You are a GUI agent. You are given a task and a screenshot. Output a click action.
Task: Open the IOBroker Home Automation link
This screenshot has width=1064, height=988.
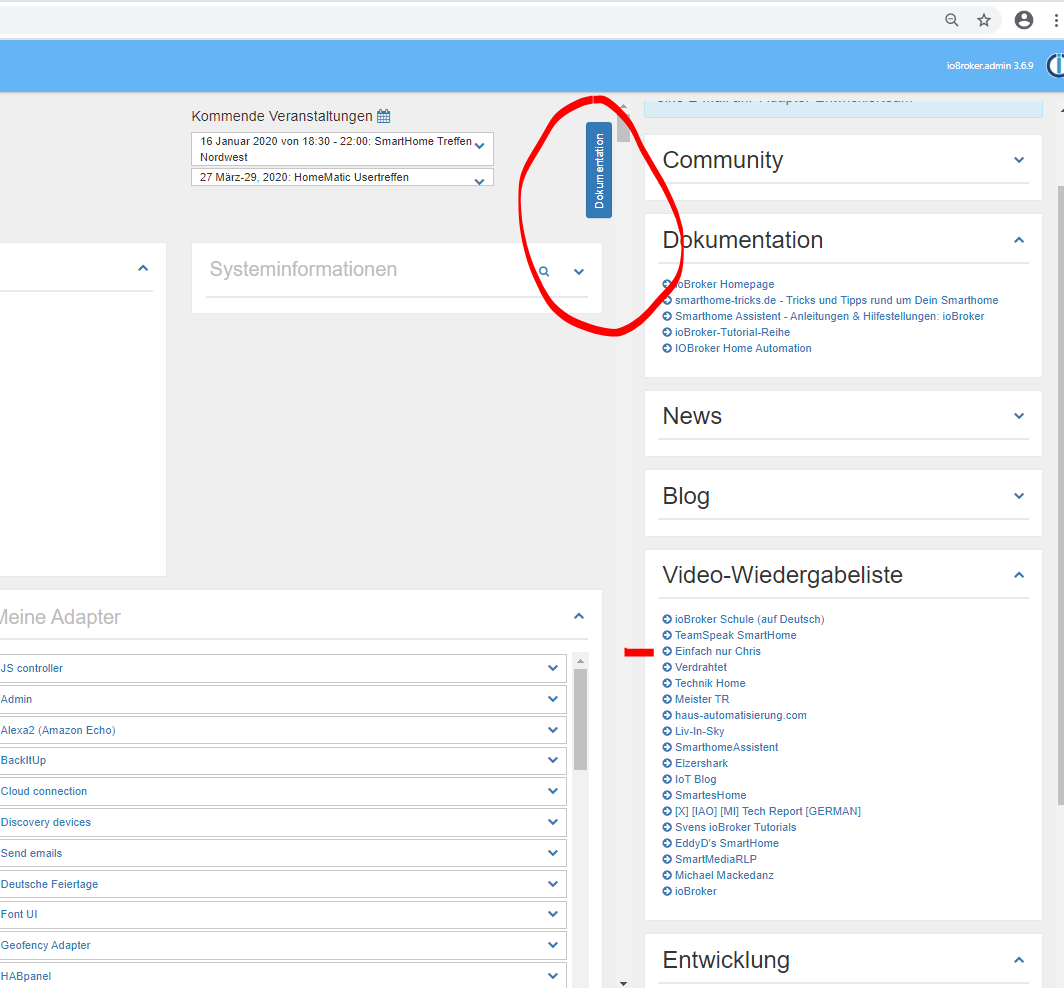(x=743, y=348)
